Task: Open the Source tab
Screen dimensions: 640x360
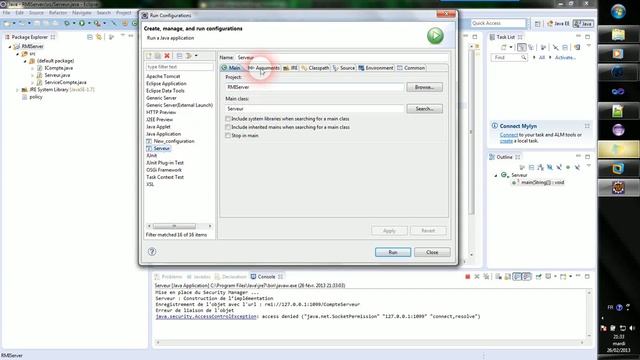Action: coord(344,68)
